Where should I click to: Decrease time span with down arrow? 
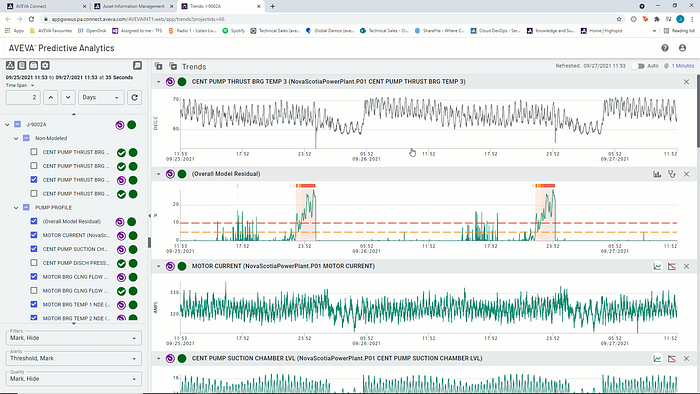pos(68,97)
